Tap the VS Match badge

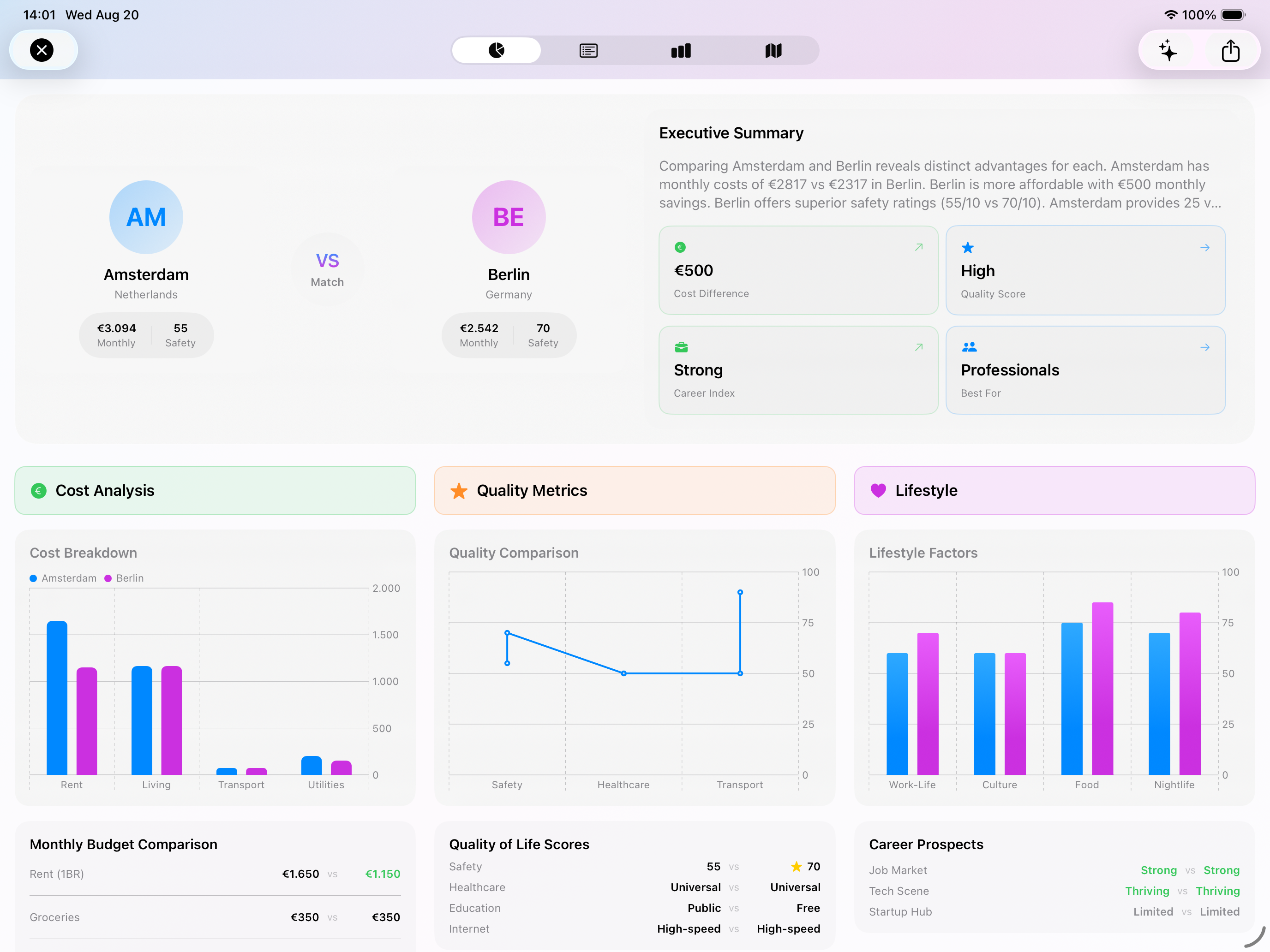point(327,268)
